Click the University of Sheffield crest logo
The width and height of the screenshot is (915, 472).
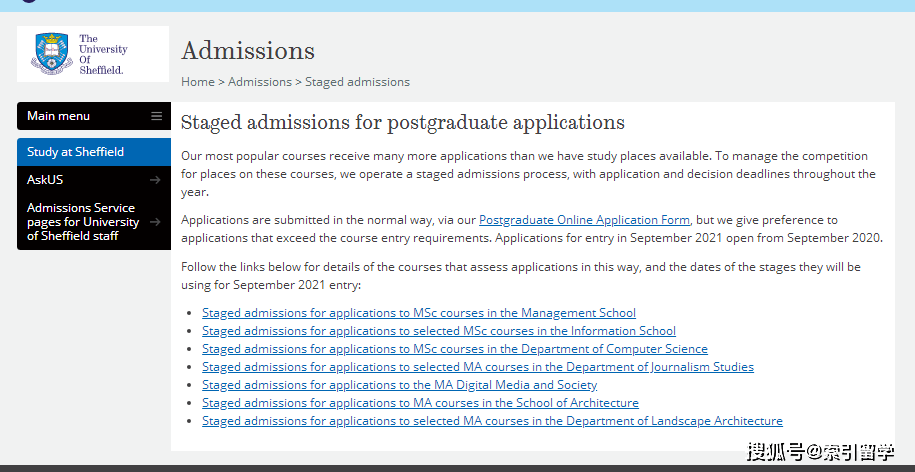point(50,54)
